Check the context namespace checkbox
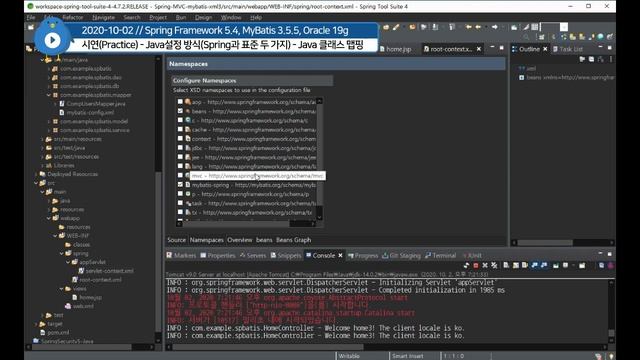 [x=180, y=138]
